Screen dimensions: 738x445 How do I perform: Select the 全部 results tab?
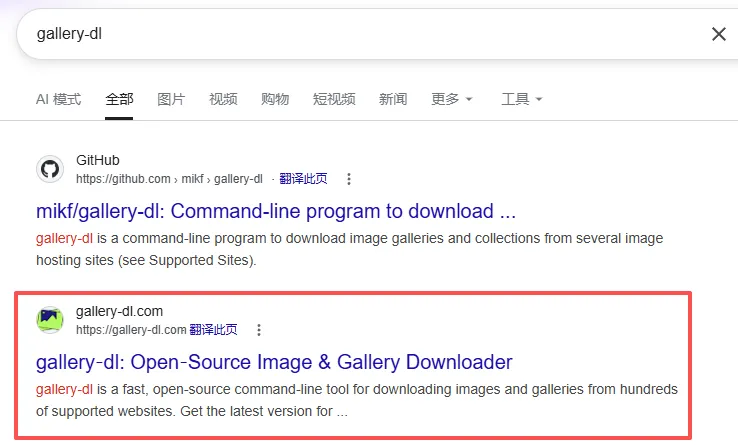coord(119,99)
